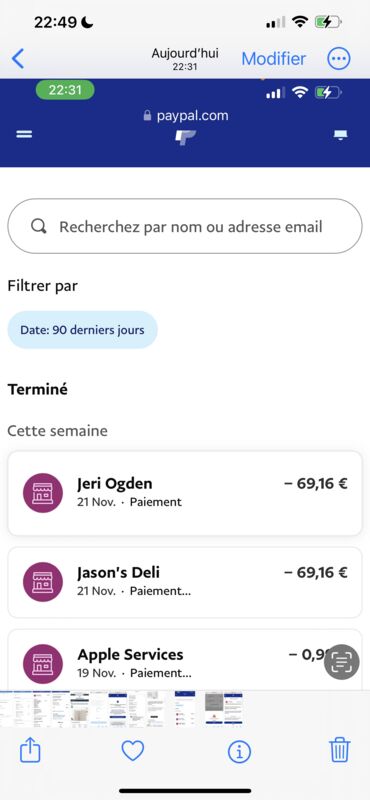Screen dimensions: 370x800
Task: Open the PayPal hamburger menu
Action: tap(24, 134)
